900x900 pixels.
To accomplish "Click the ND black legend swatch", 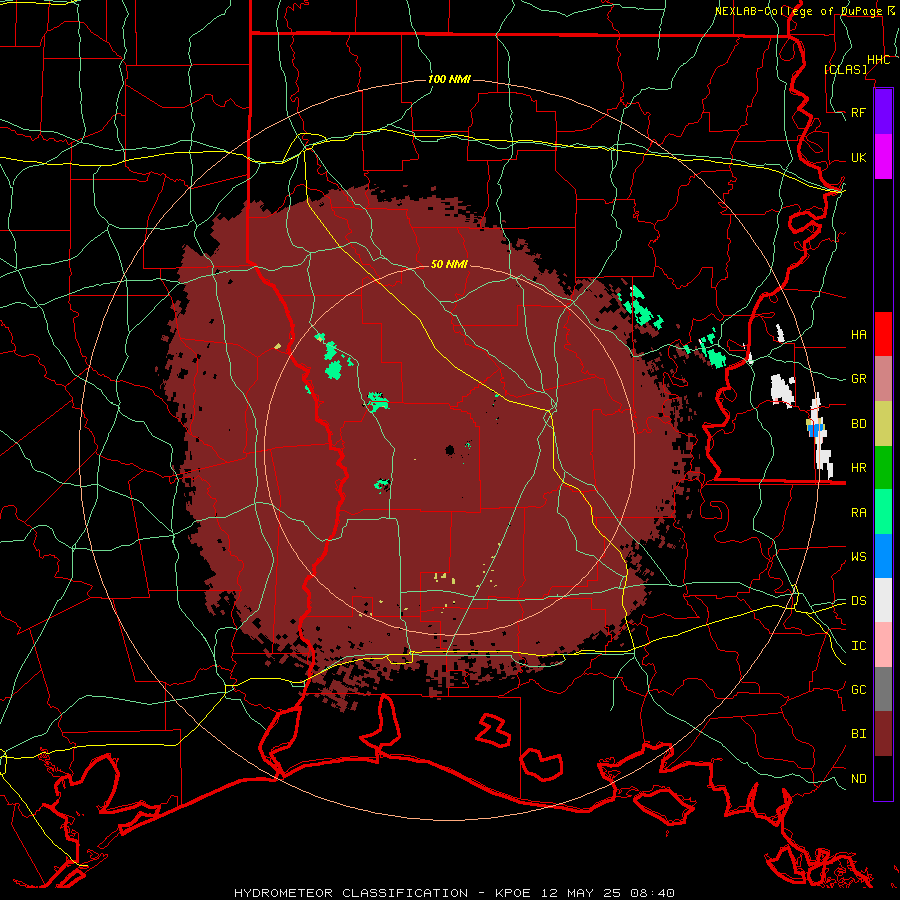I will (883, 778).
